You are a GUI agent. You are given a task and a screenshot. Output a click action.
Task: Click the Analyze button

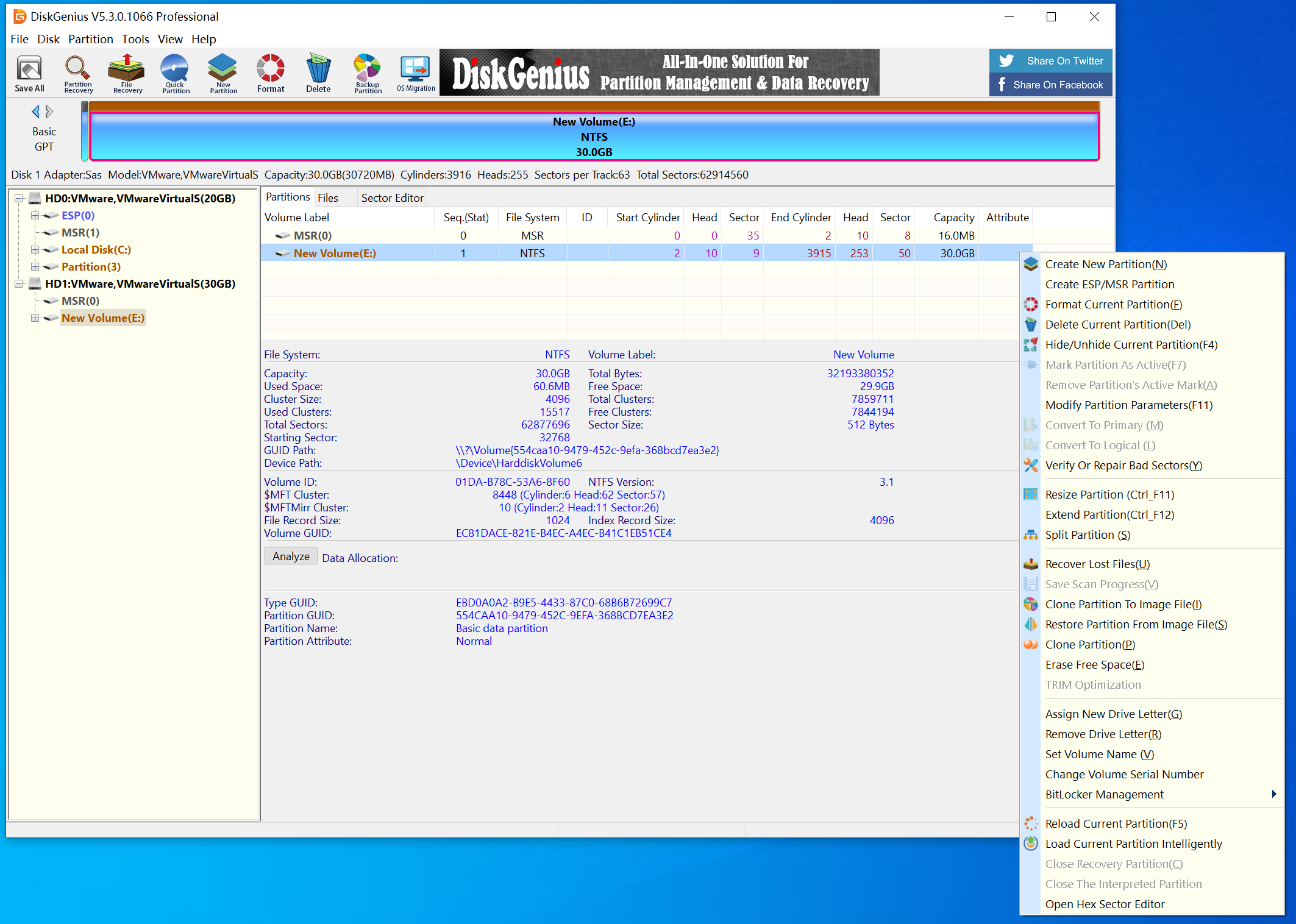click(x=291, y=556)
